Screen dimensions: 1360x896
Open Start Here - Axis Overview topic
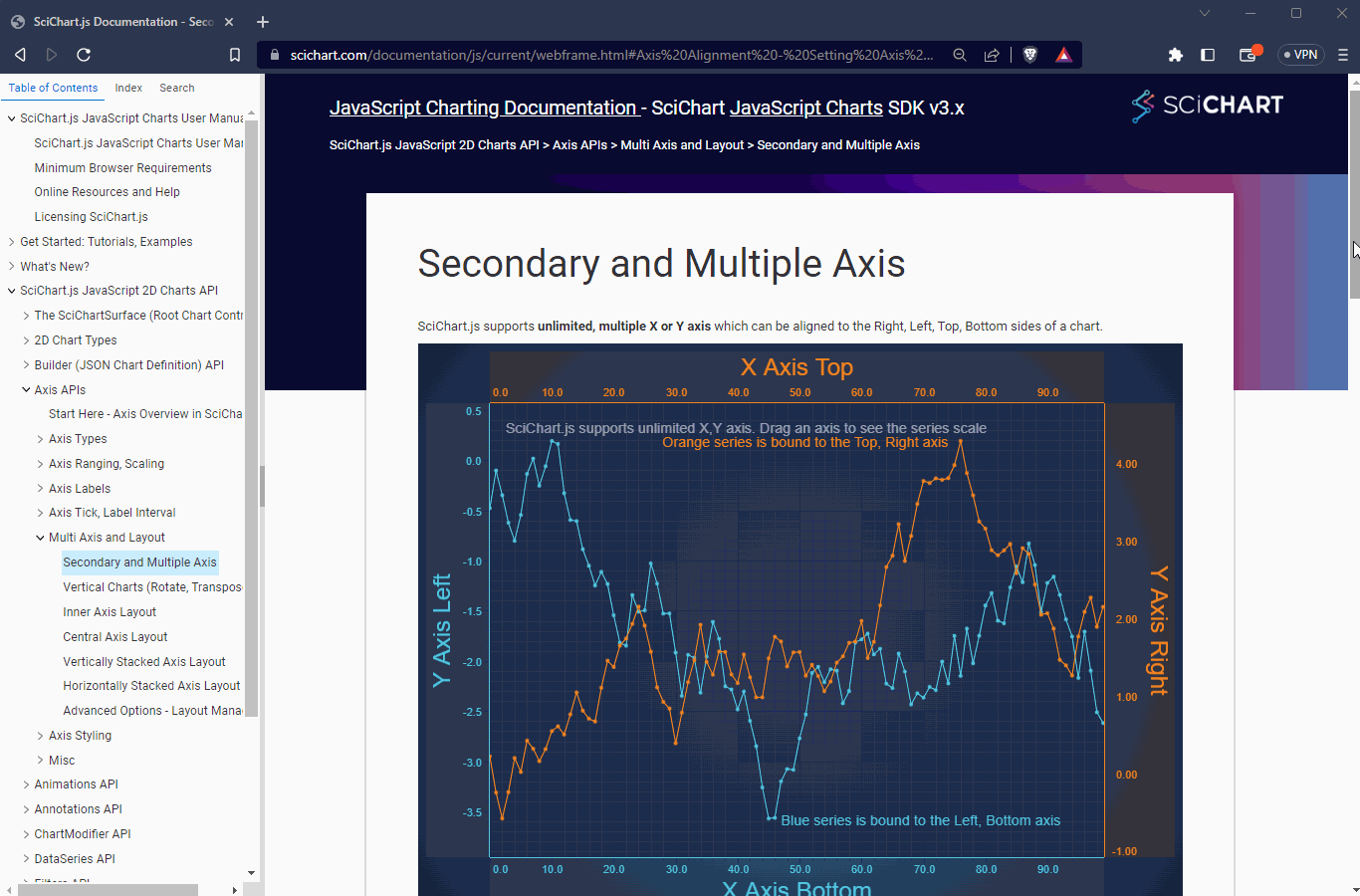(145, 414)
